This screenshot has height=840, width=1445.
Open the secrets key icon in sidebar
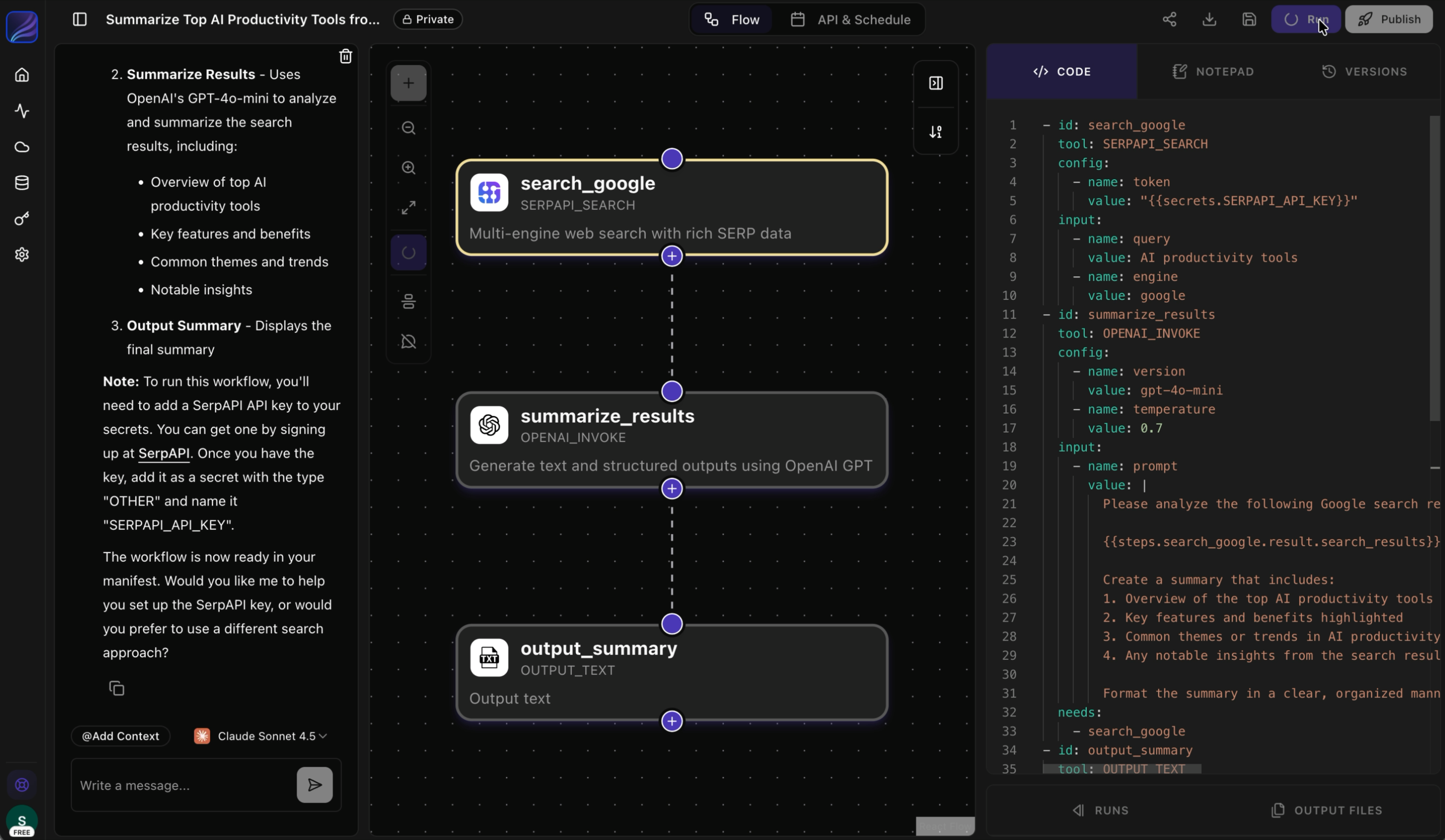(x=22, y=218)
